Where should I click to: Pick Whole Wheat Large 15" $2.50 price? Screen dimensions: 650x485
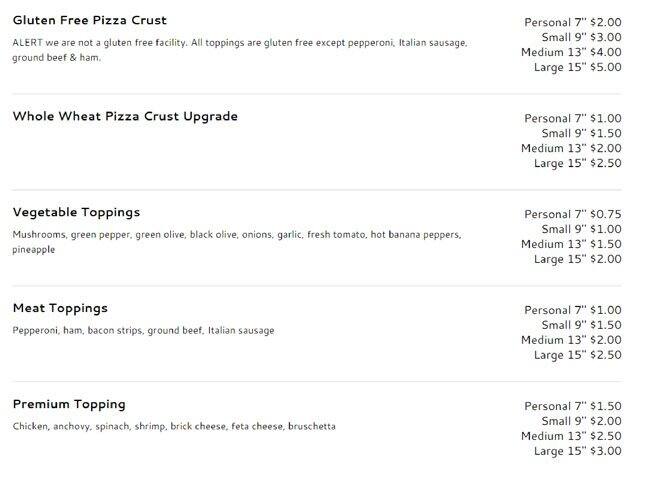click(577, 164)
